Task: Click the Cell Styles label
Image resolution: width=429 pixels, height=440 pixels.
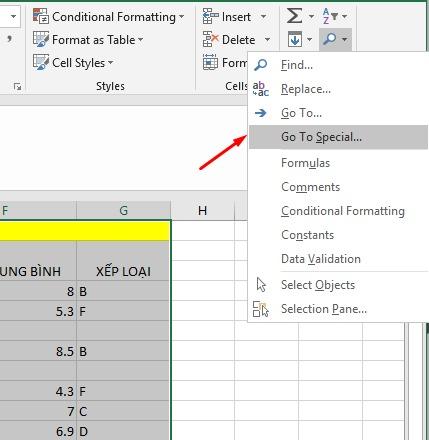Action: 78,63
